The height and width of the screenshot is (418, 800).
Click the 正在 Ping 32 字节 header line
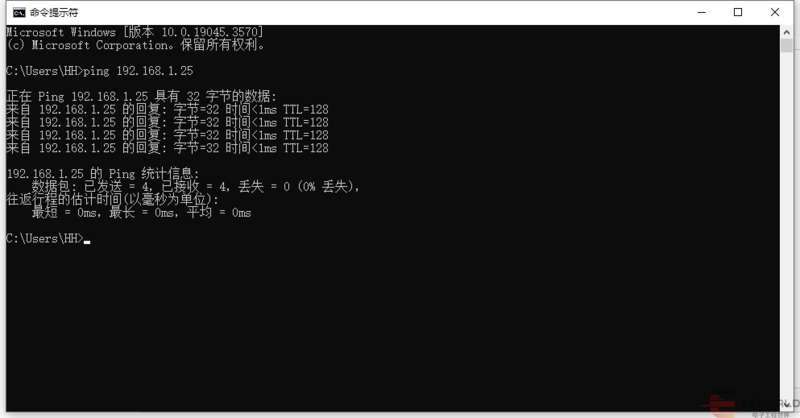coord(141,96)
